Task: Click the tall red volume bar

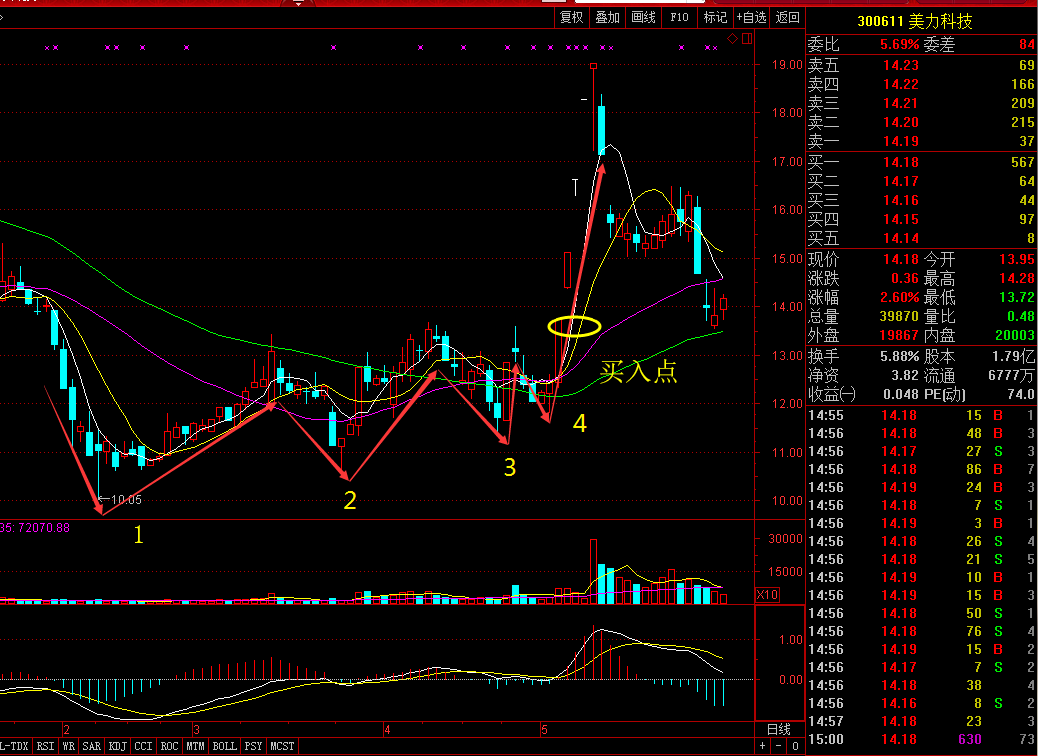Action: pyautogui.click(x=593, y=571)
